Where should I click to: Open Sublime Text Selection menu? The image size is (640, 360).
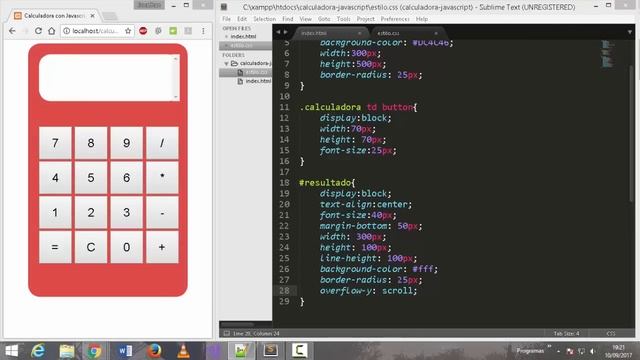(x=264, y=19)
